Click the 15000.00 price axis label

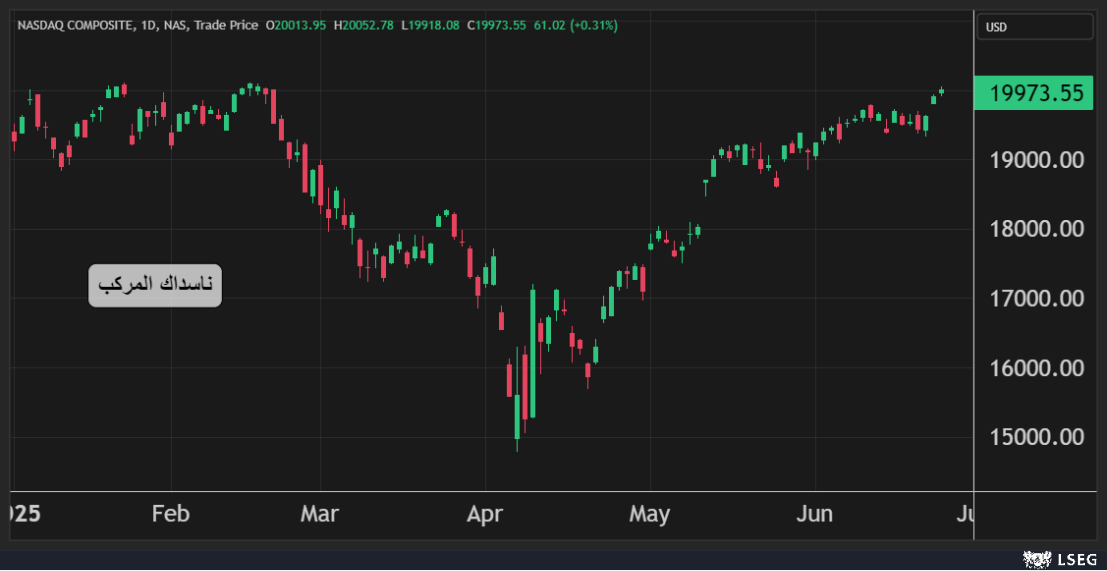click(x=1036, y=437)
